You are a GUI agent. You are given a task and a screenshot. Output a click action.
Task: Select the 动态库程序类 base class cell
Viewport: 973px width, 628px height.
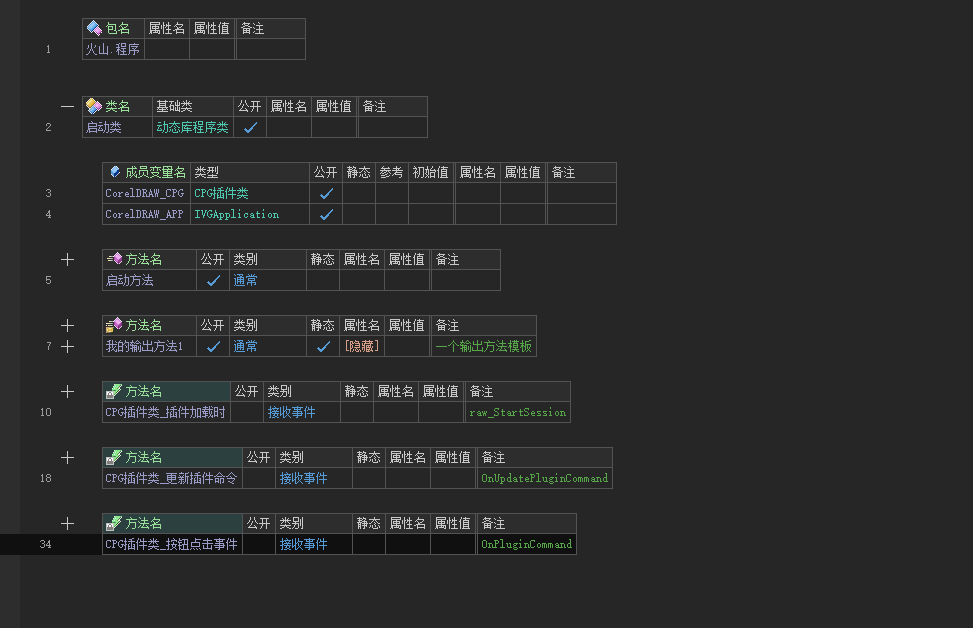pos(192,128)
